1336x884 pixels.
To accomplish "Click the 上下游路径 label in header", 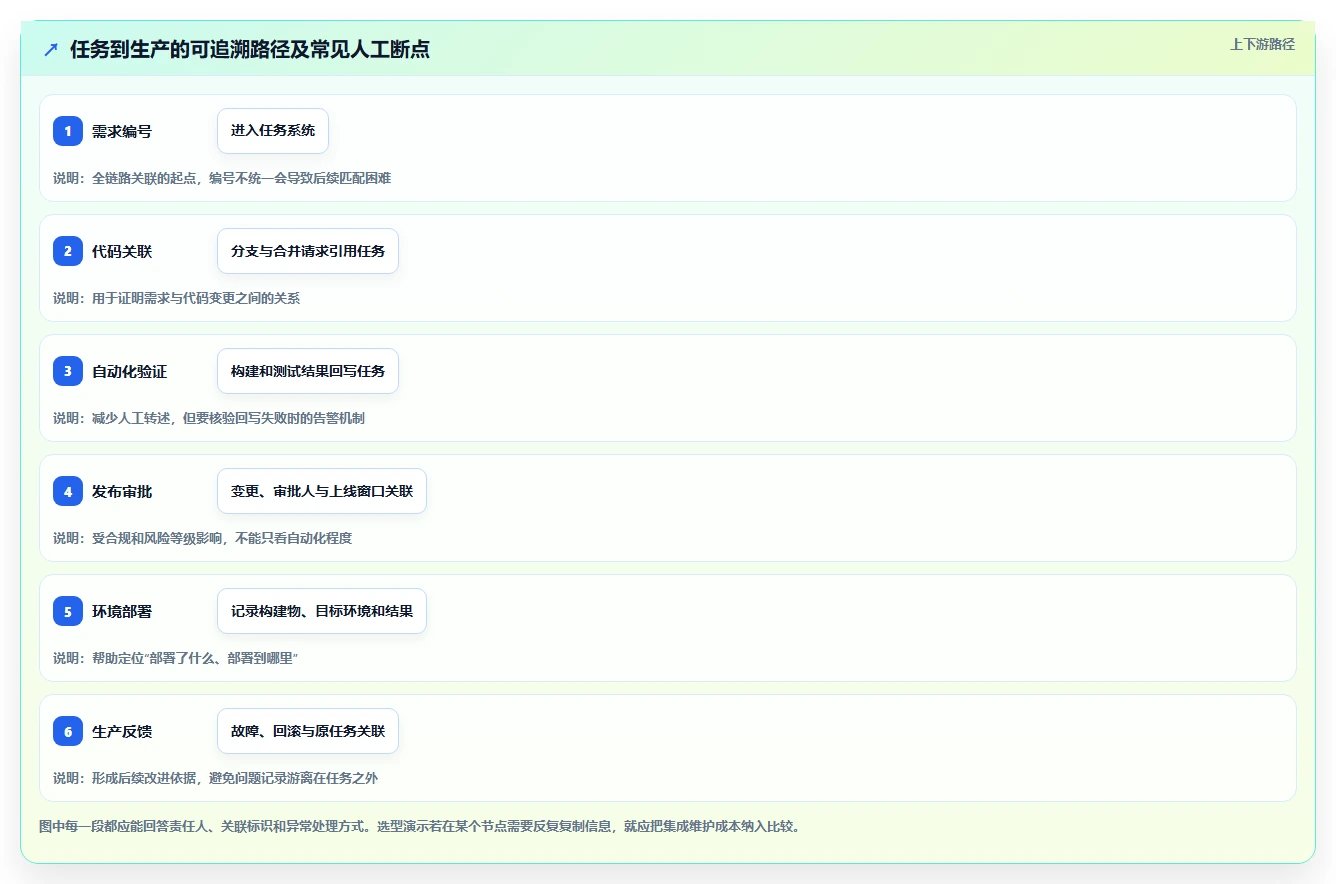I will pos(1262,44).
